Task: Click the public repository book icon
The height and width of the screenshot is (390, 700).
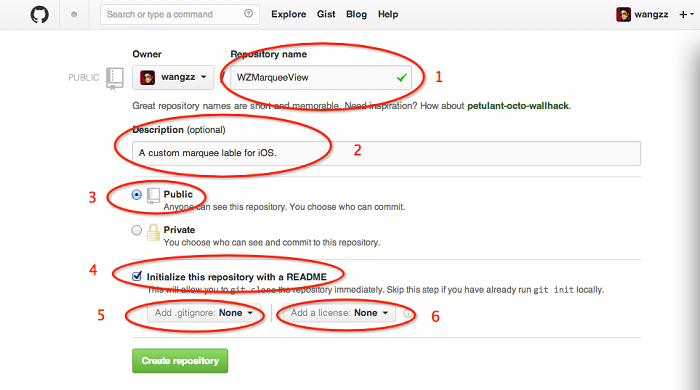Action: tap(153, 195)
